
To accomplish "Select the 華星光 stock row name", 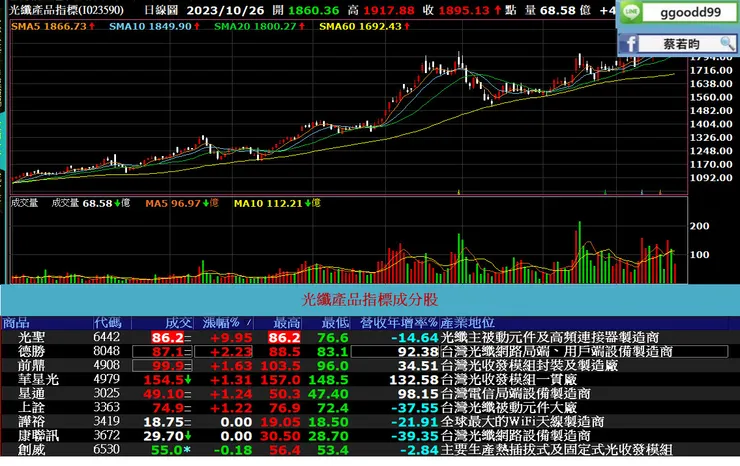I will (38, 380).
